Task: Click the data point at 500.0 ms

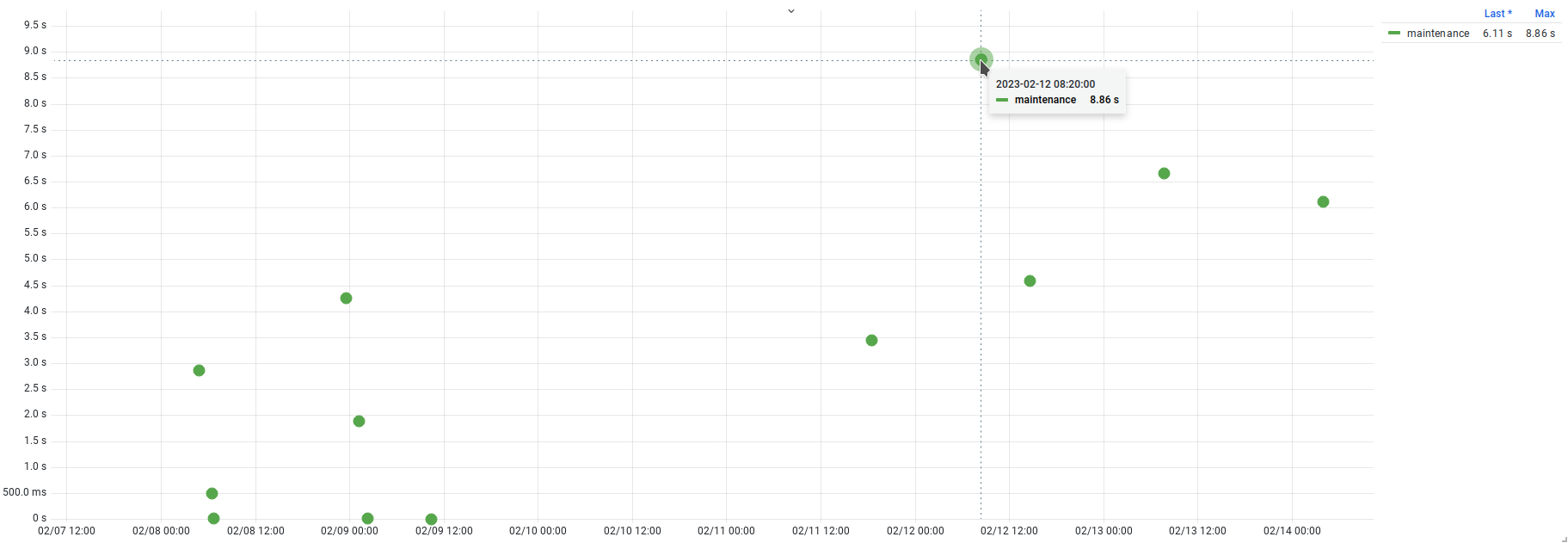Action: pyautogui.click(x=212, y=493)
